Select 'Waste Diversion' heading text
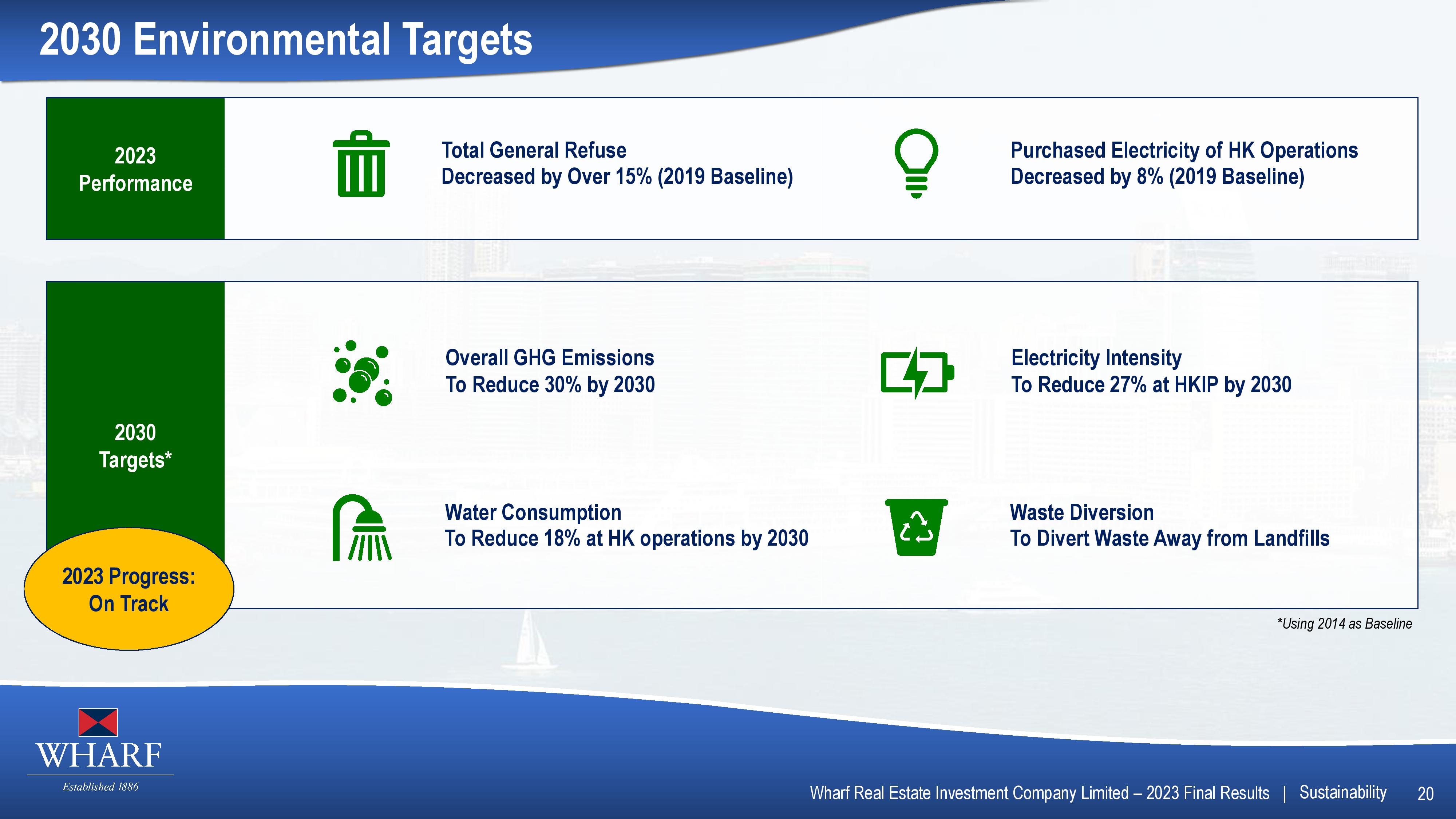 click(1081, 512)
